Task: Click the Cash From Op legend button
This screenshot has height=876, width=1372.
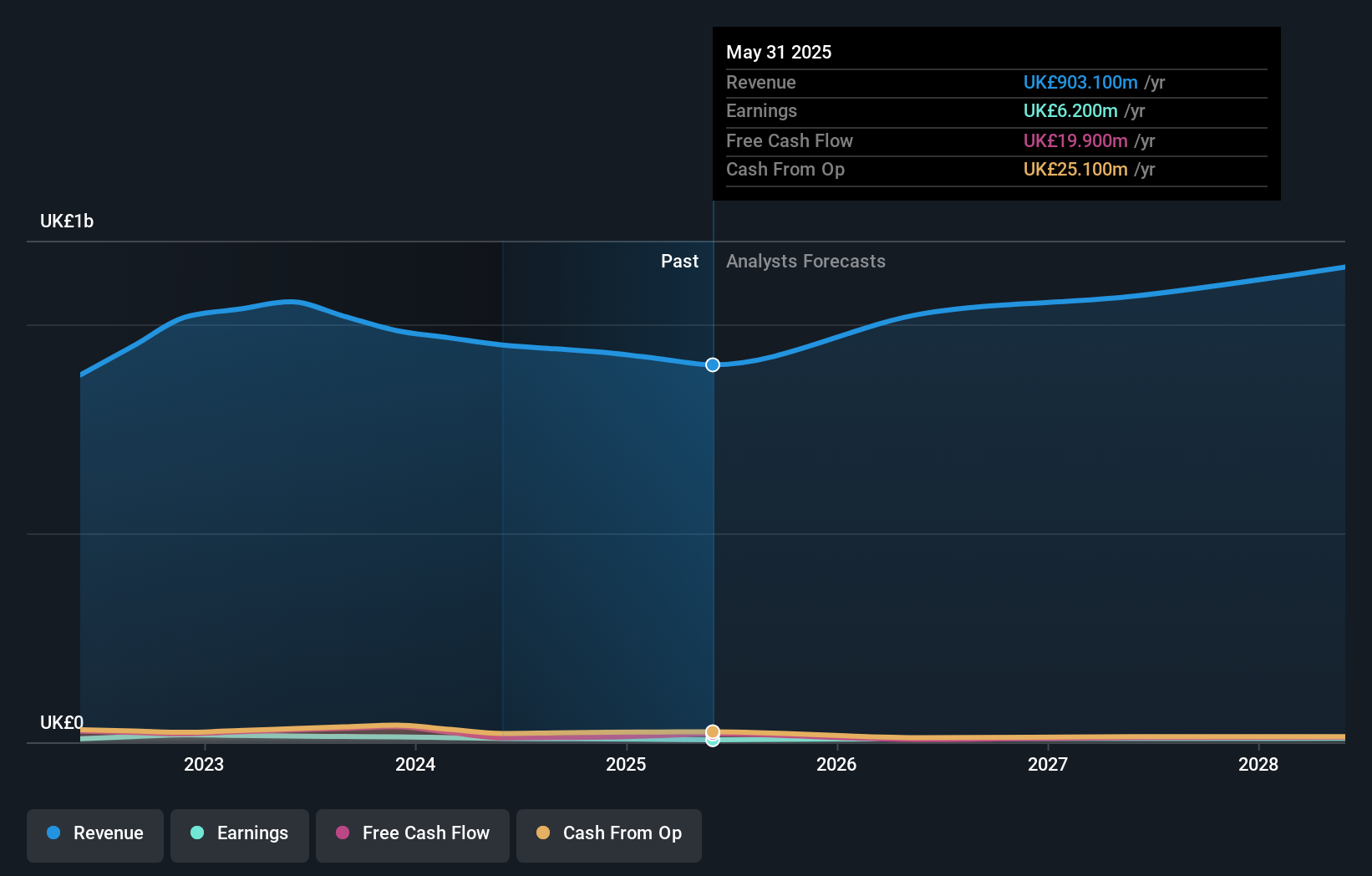Action: coord(608,833)
